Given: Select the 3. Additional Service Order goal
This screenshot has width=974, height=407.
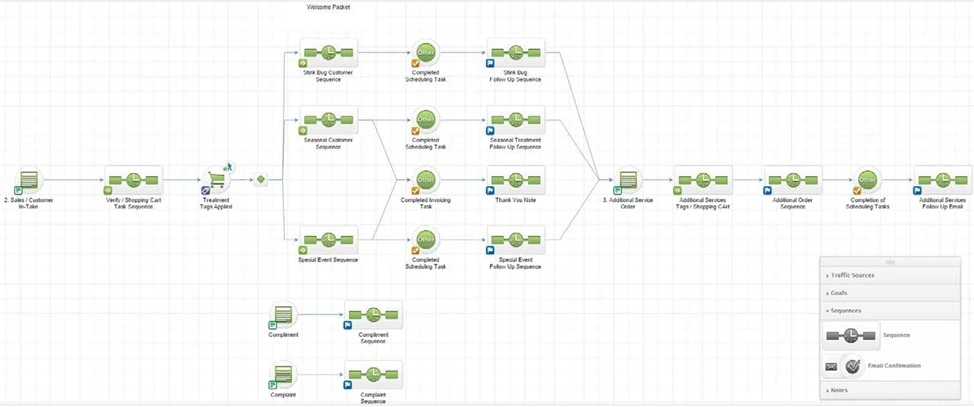Looking at the screenshot, I should [x=628, y=180].
